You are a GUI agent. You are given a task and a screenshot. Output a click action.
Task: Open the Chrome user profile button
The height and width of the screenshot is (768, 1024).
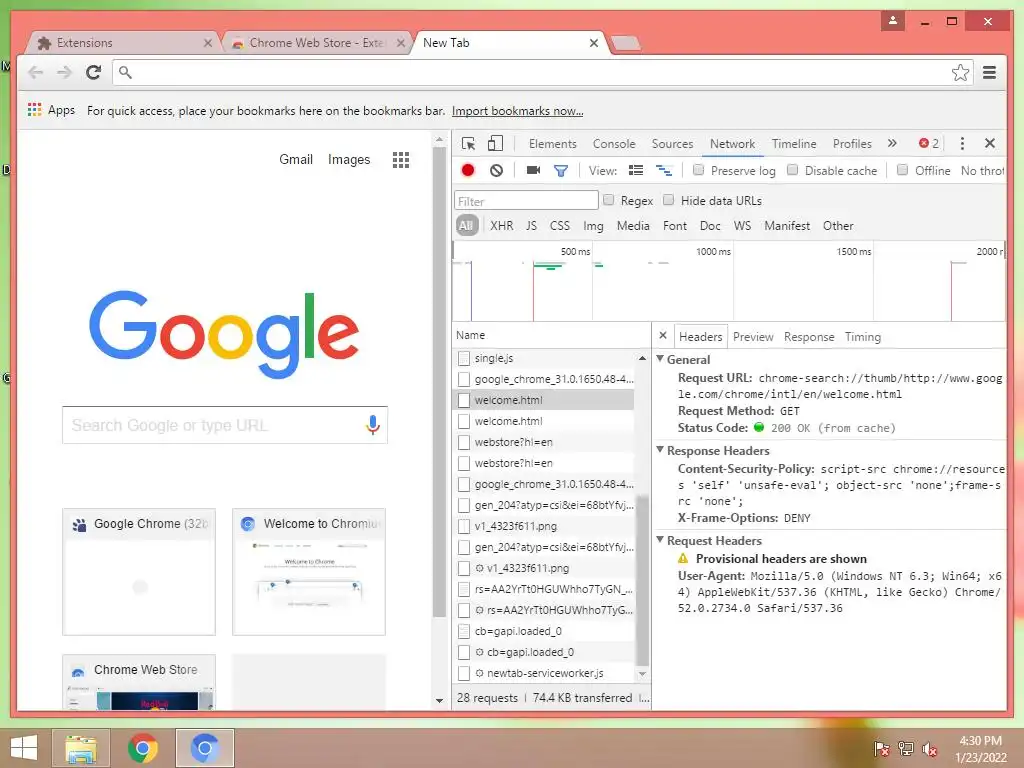(893, 21)
